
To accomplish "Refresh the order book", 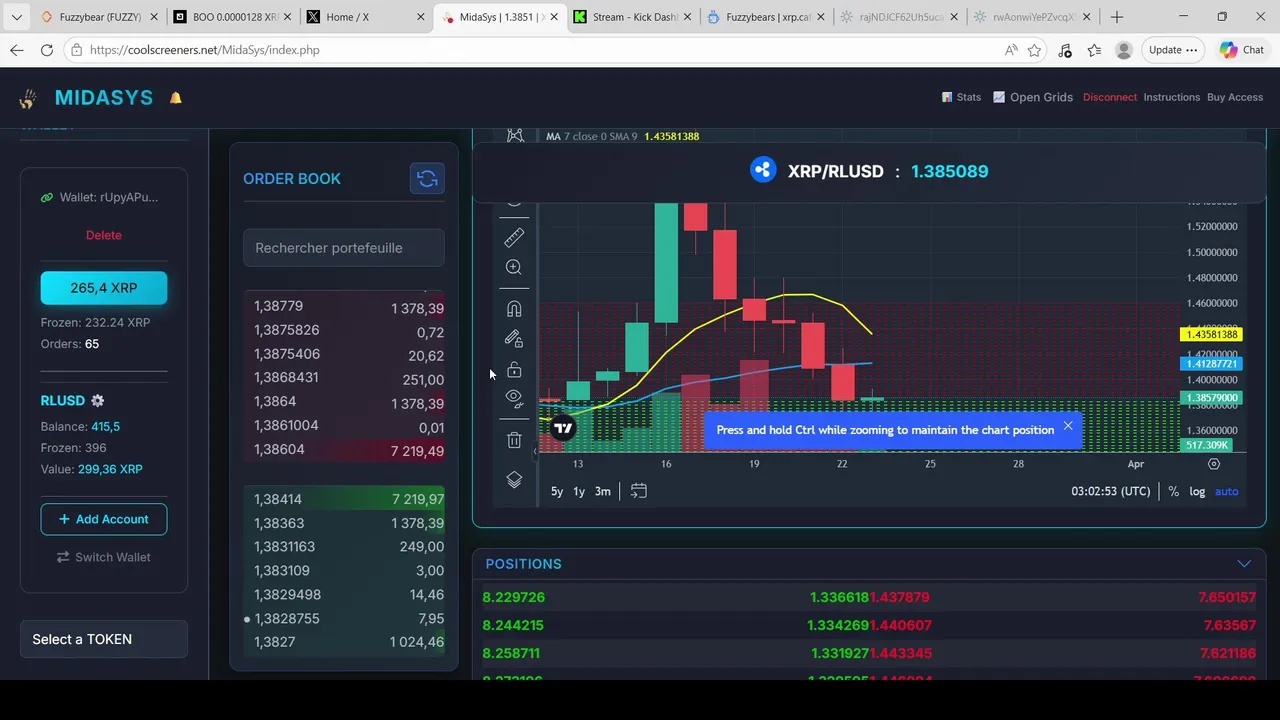I will coord(427,179).
